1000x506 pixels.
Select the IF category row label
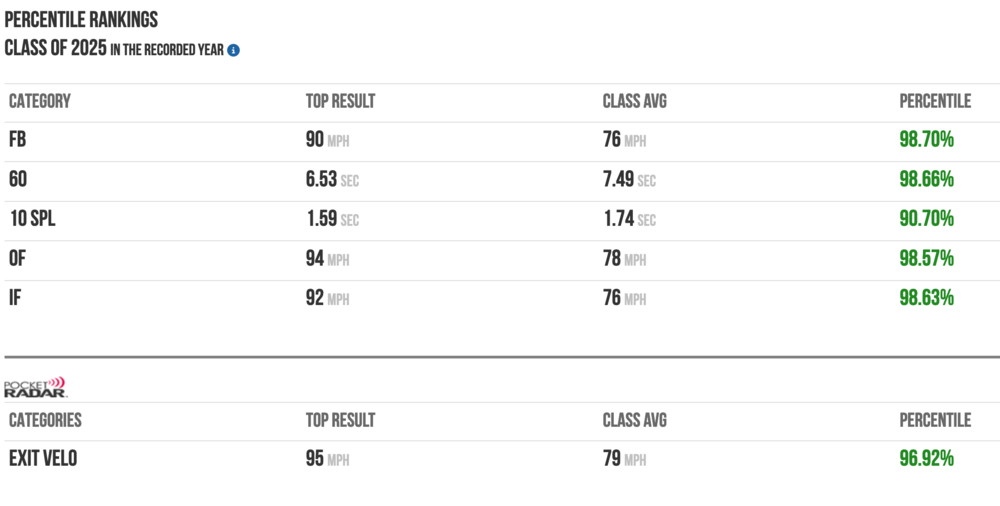[x=16, y=298]
